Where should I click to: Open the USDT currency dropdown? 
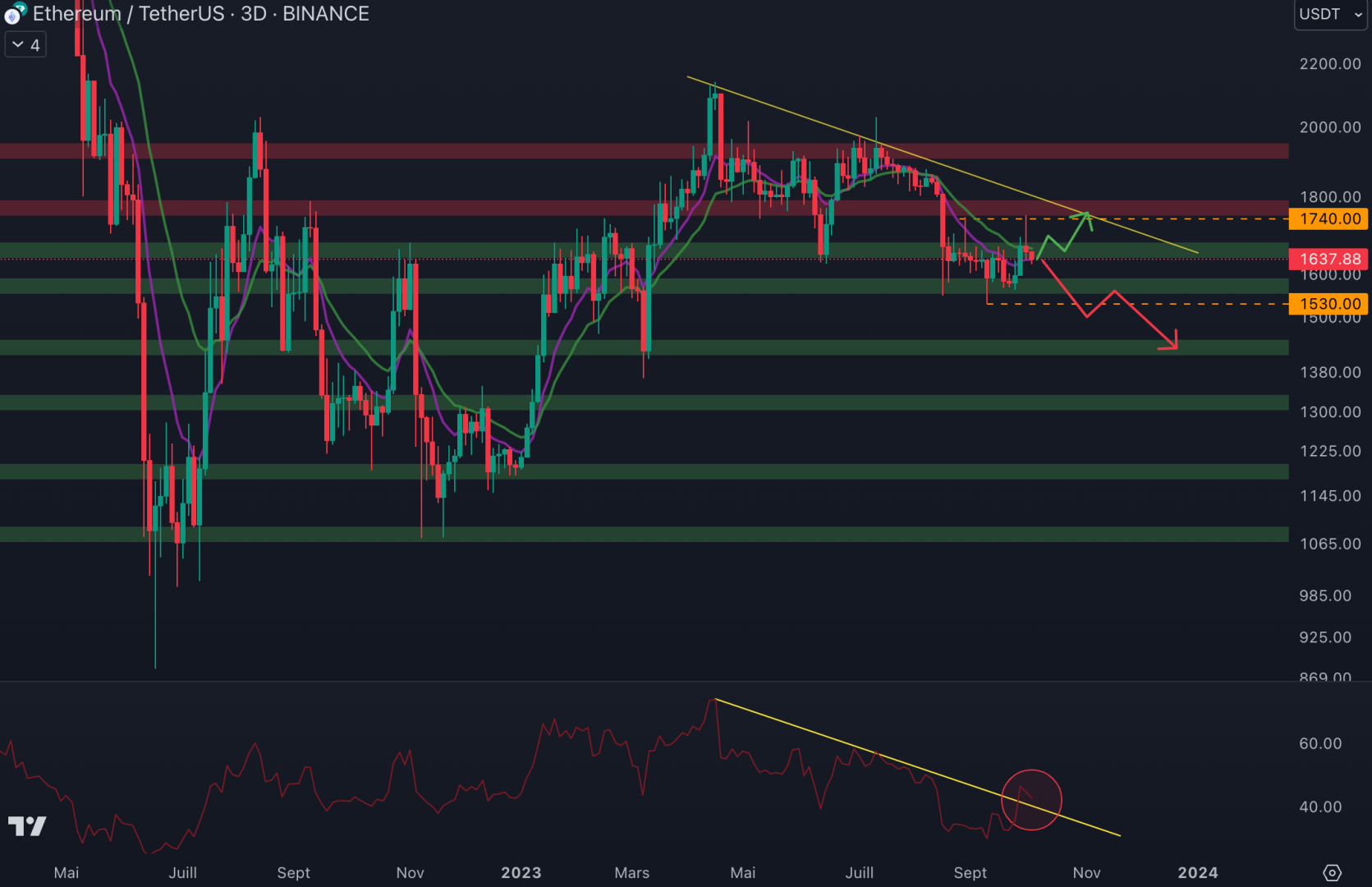coord(1331,14)
